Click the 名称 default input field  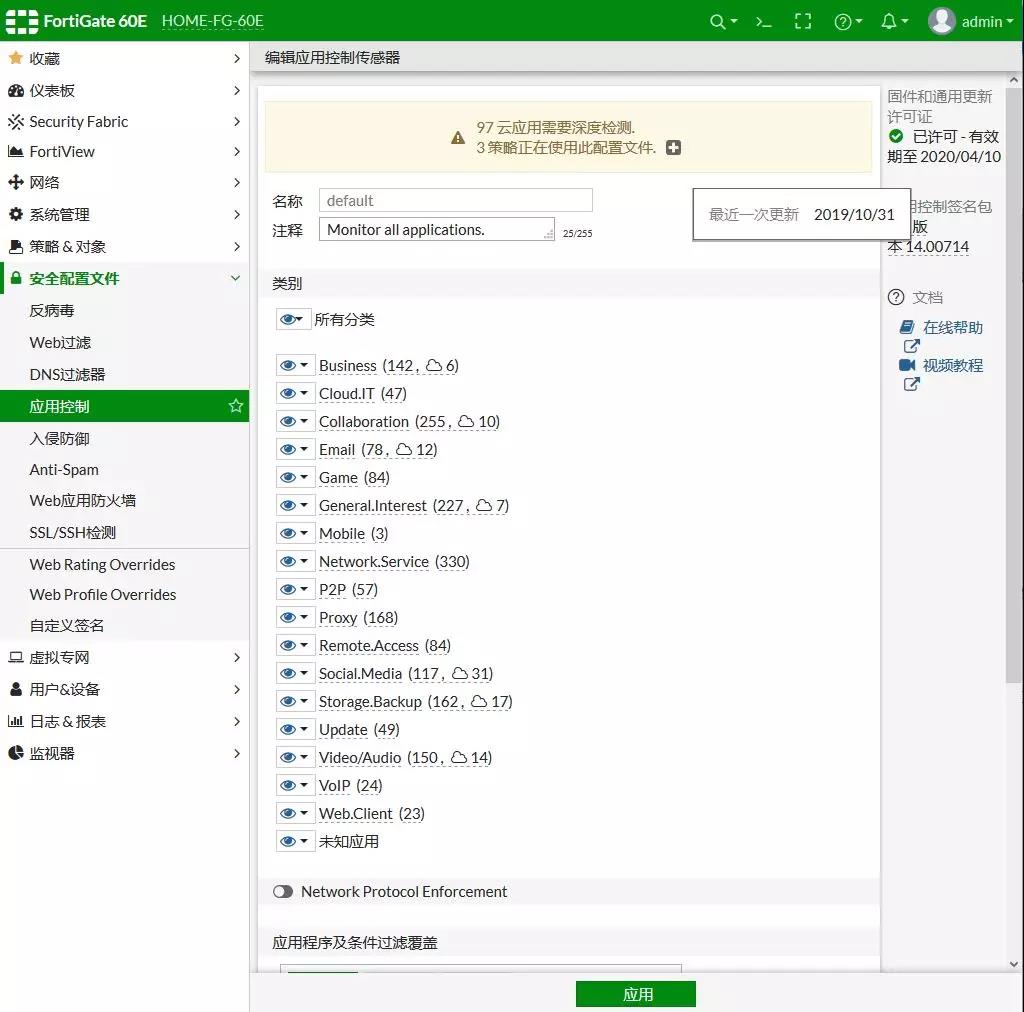[455, 200]
